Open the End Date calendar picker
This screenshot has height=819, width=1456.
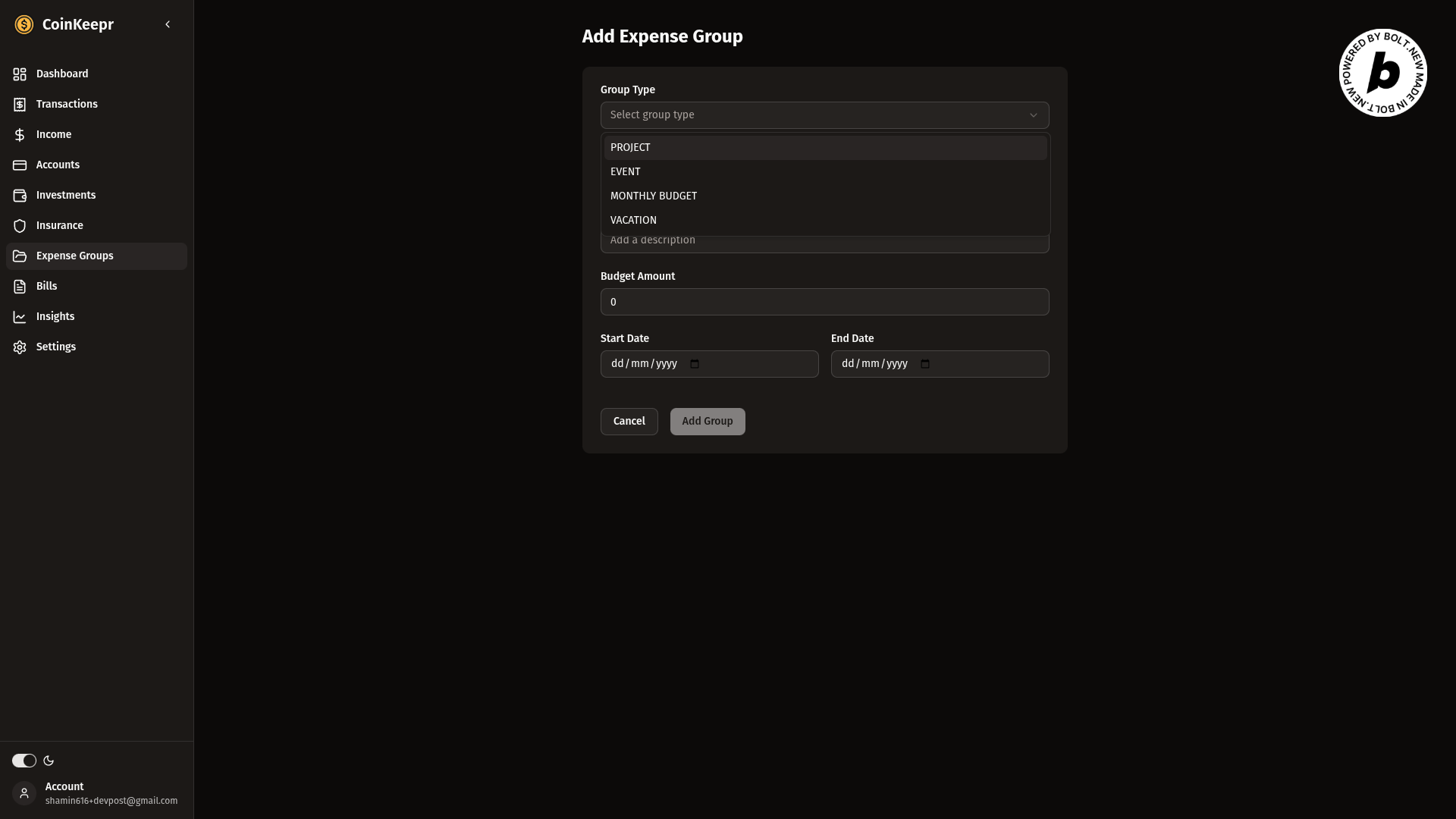tap(925, 364)
